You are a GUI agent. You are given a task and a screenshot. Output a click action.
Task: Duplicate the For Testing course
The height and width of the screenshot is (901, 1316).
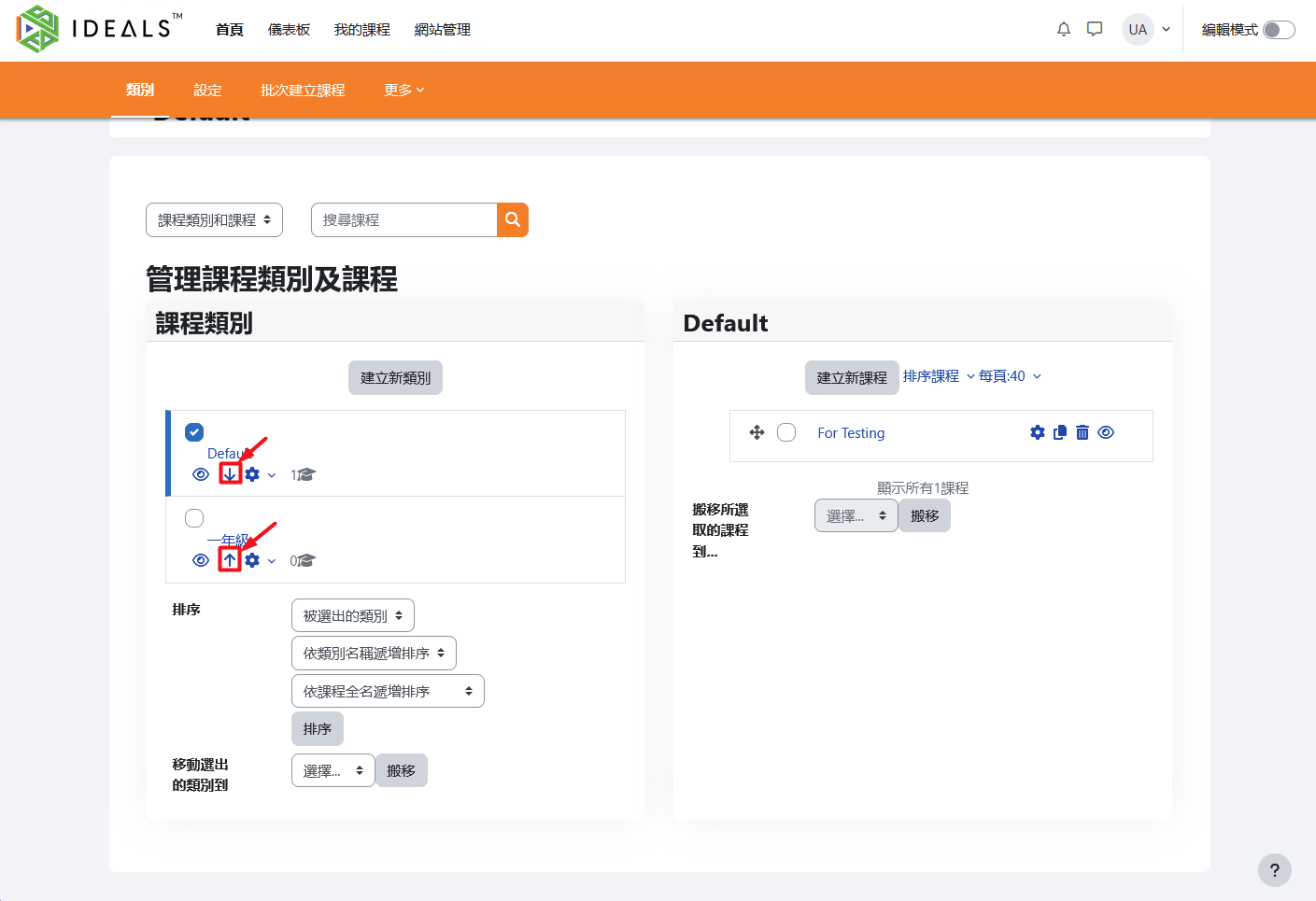click(x=1059, y=432)
